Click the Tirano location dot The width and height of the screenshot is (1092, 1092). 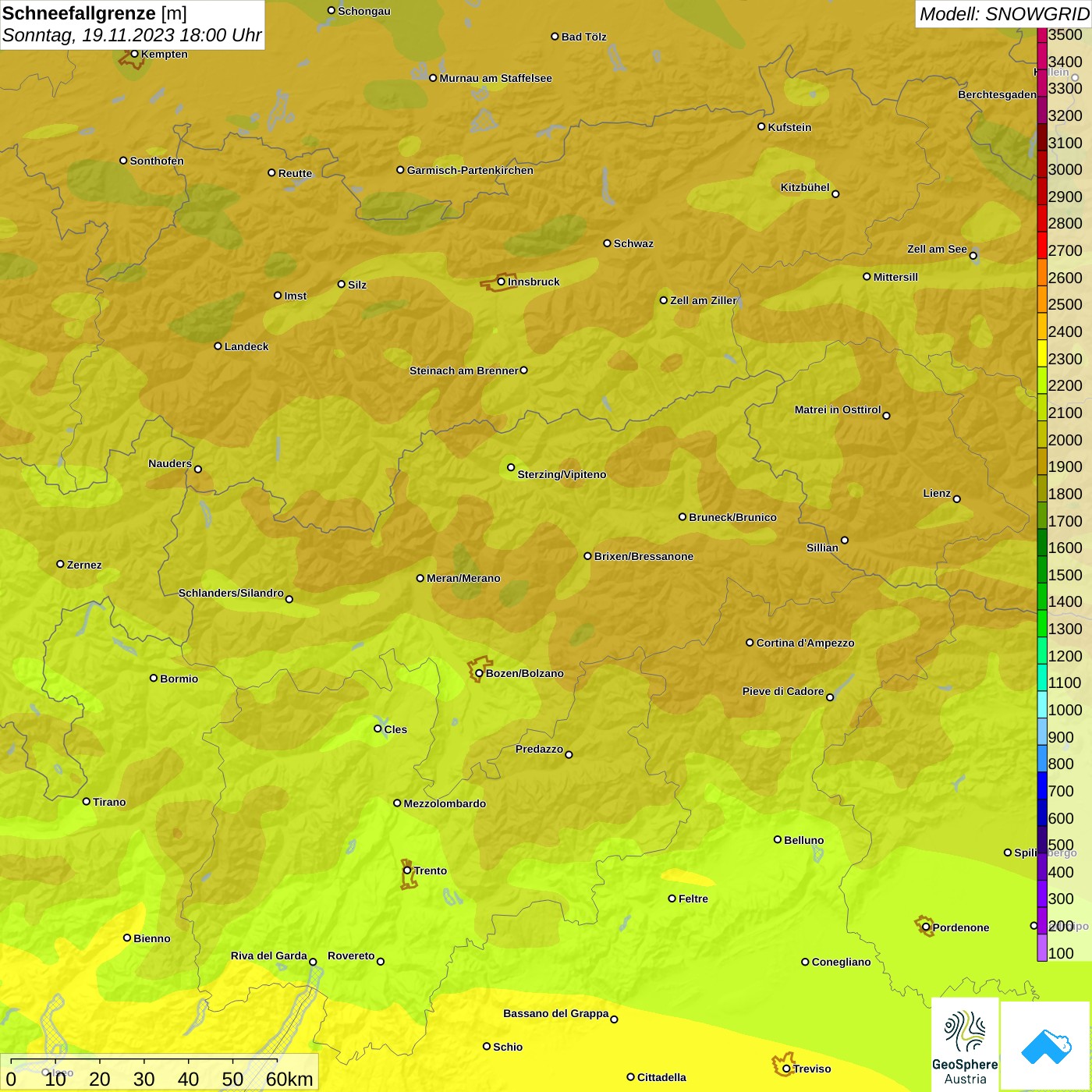(87, 801)
